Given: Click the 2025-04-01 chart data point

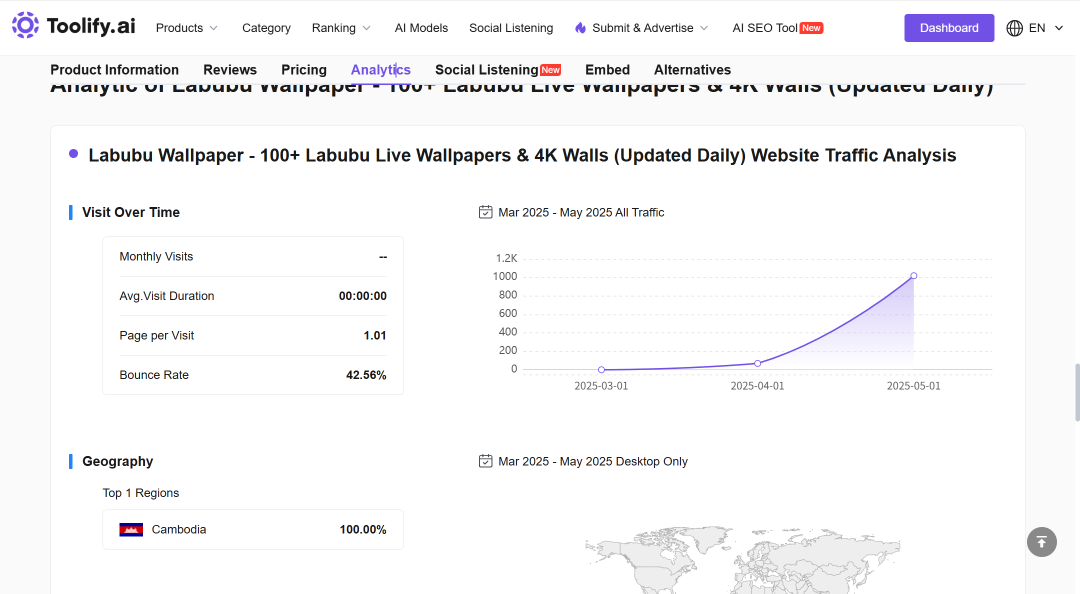Looking at the screenshot, I should (x=758, y=363).
